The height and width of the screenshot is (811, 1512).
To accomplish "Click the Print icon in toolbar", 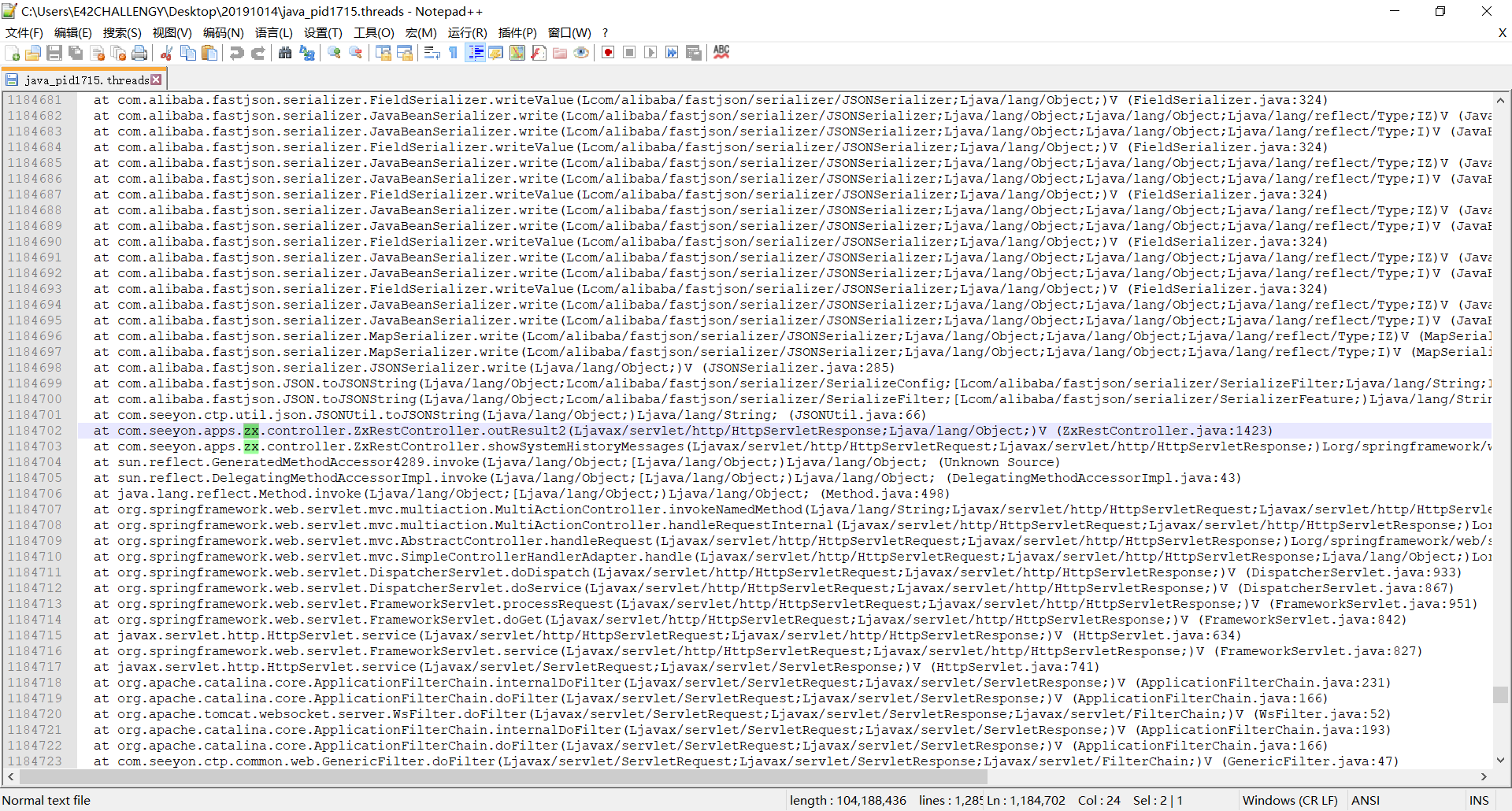I will 139,53.
